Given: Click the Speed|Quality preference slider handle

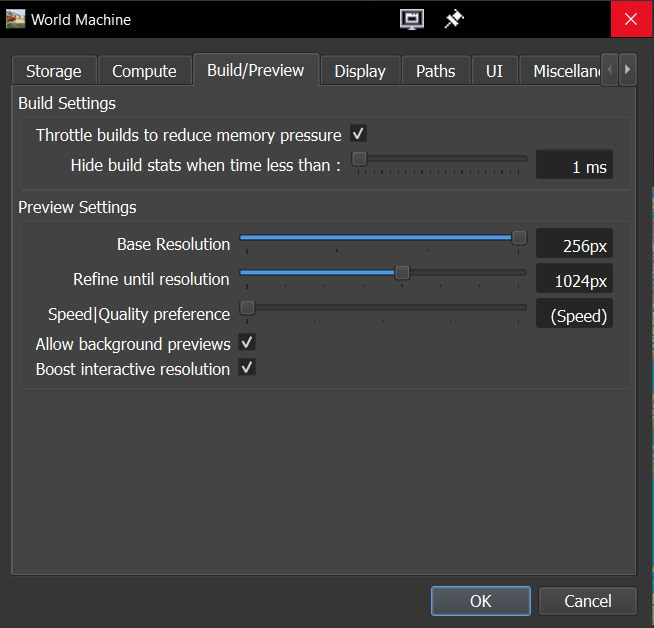Looking at the screenshot, I should pyautogui.click(x=247, y=308).
